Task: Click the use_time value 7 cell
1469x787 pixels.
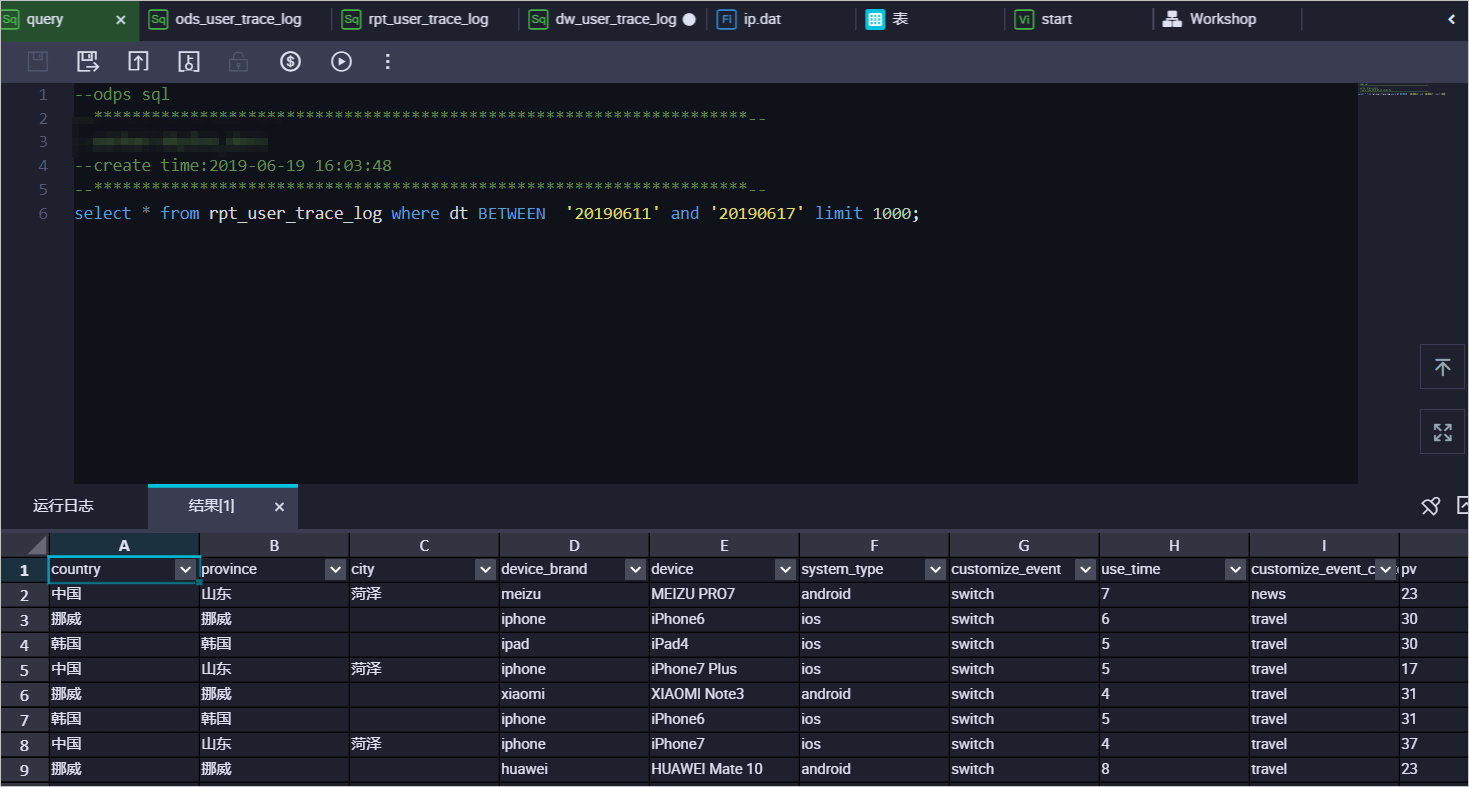Action: point(1174,594)
